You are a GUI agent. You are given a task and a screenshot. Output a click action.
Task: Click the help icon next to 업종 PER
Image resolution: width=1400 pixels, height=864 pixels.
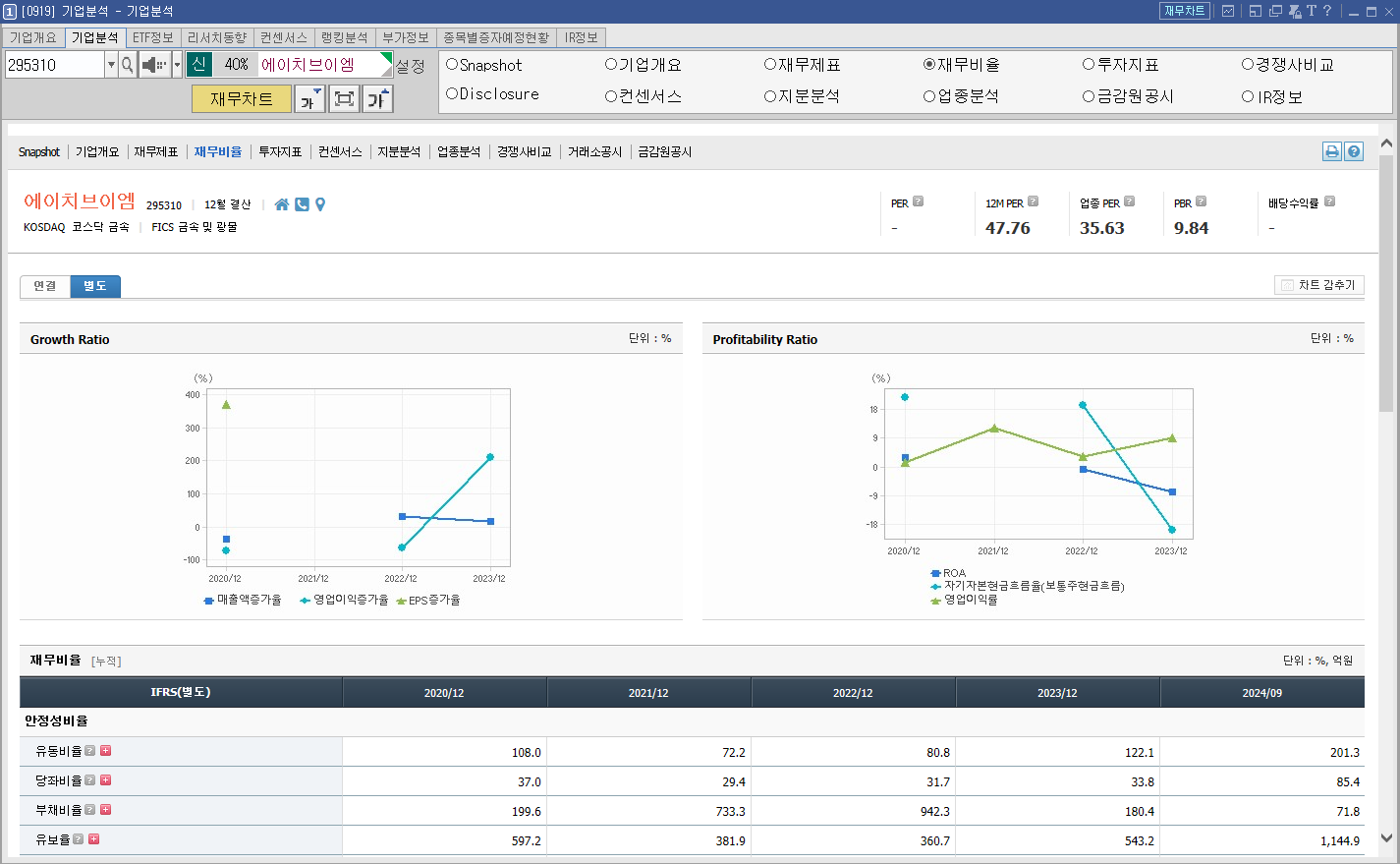coord(1129,201)
